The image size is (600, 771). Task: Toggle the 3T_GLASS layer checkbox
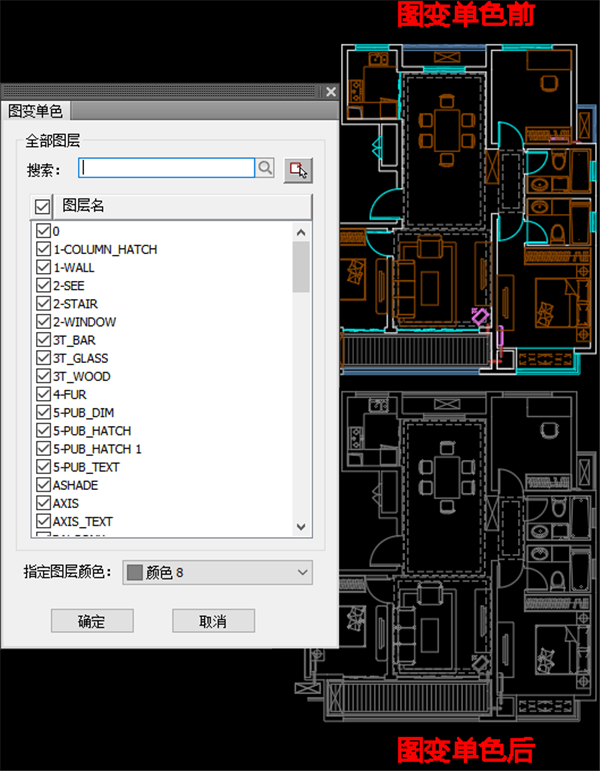pyautogui.click(x=43, y=358)
